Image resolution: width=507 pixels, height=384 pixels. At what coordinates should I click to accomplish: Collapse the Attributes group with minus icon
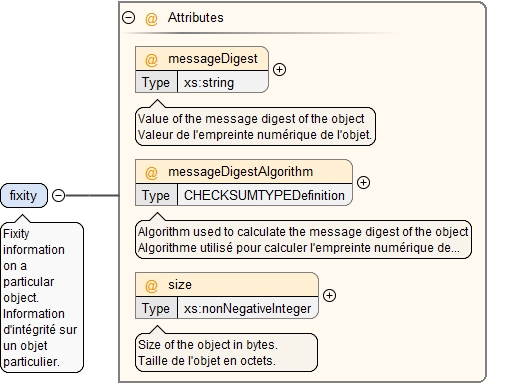(129, 17)
